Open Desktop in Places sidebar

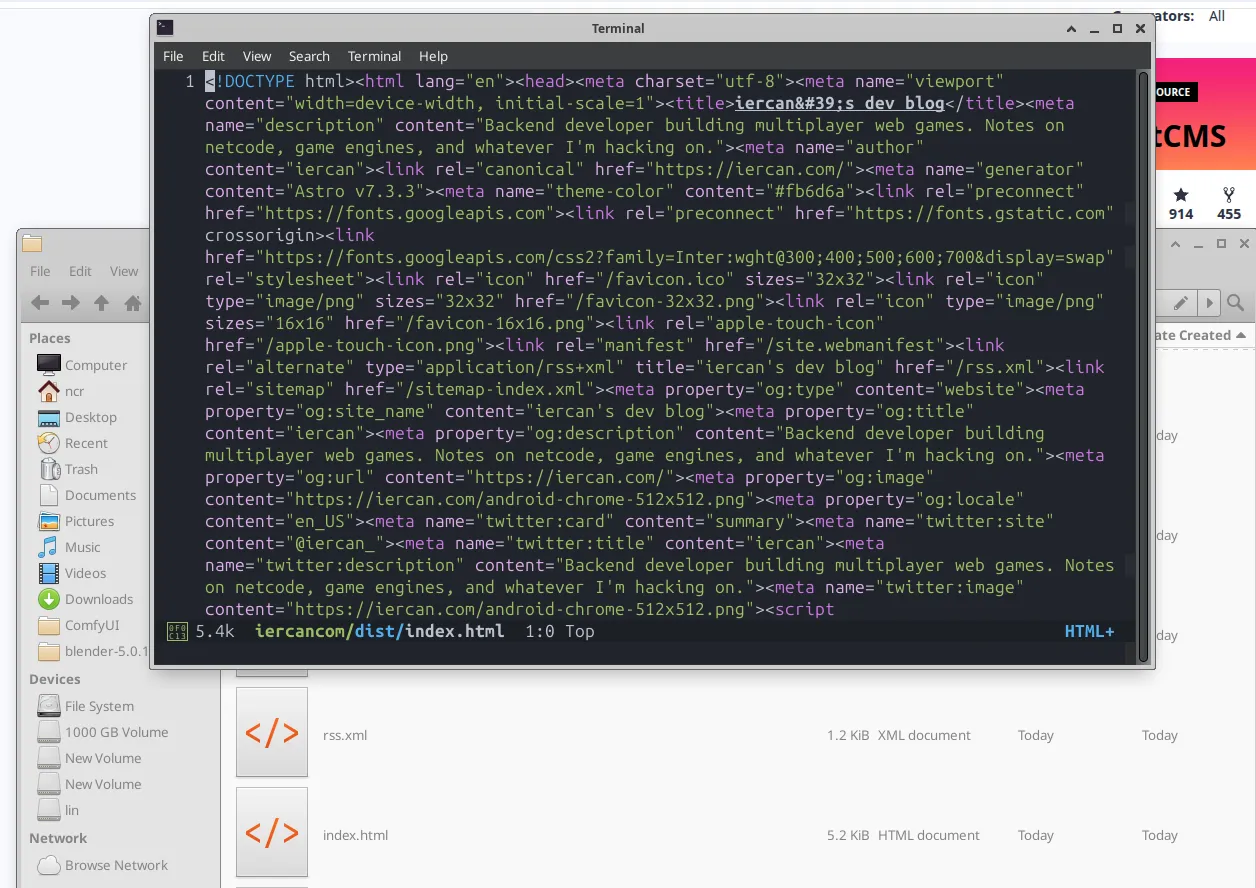point(78,417)
